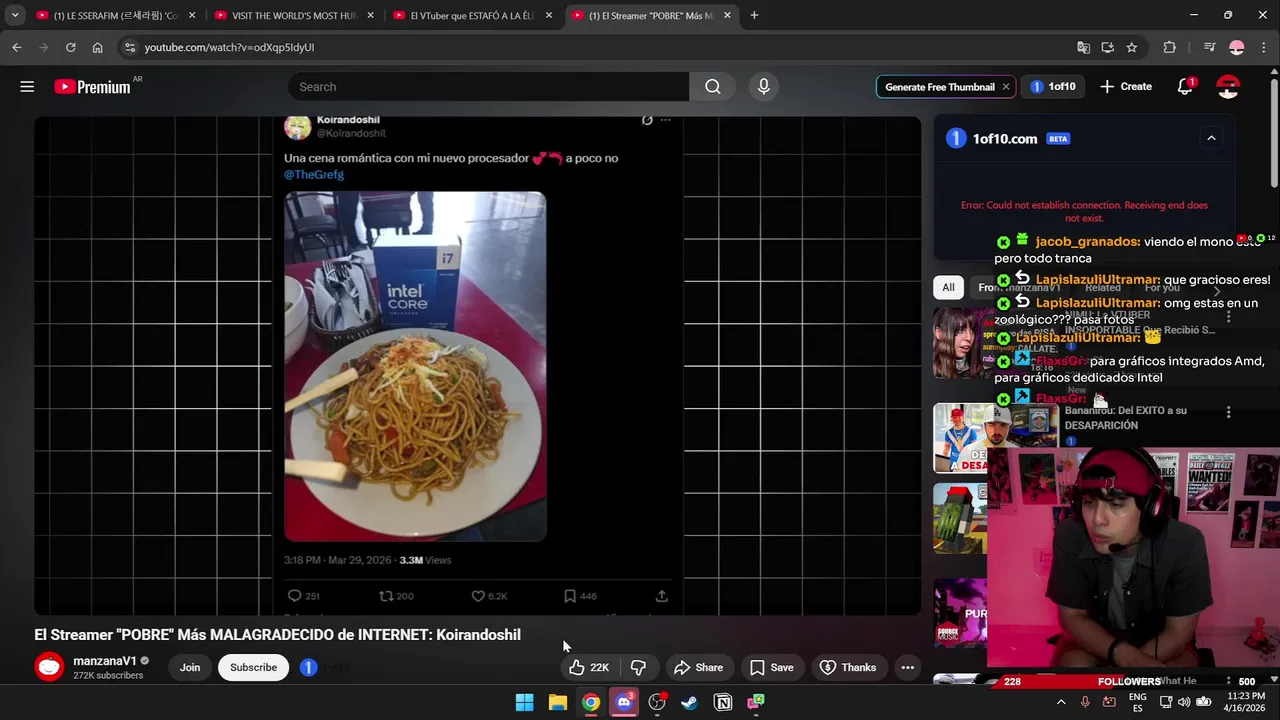This screenshot has width=1280, height=720.
Task: Click the magnifier search button
Action: pos(713,87)
